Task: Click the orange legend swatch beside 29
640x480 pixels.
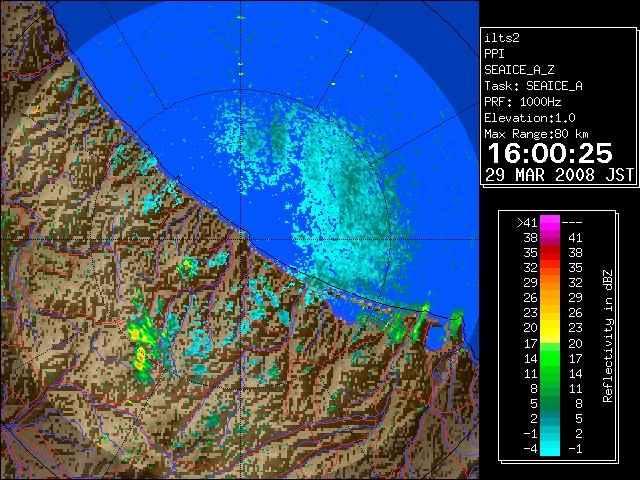Action: click(550, 283)
